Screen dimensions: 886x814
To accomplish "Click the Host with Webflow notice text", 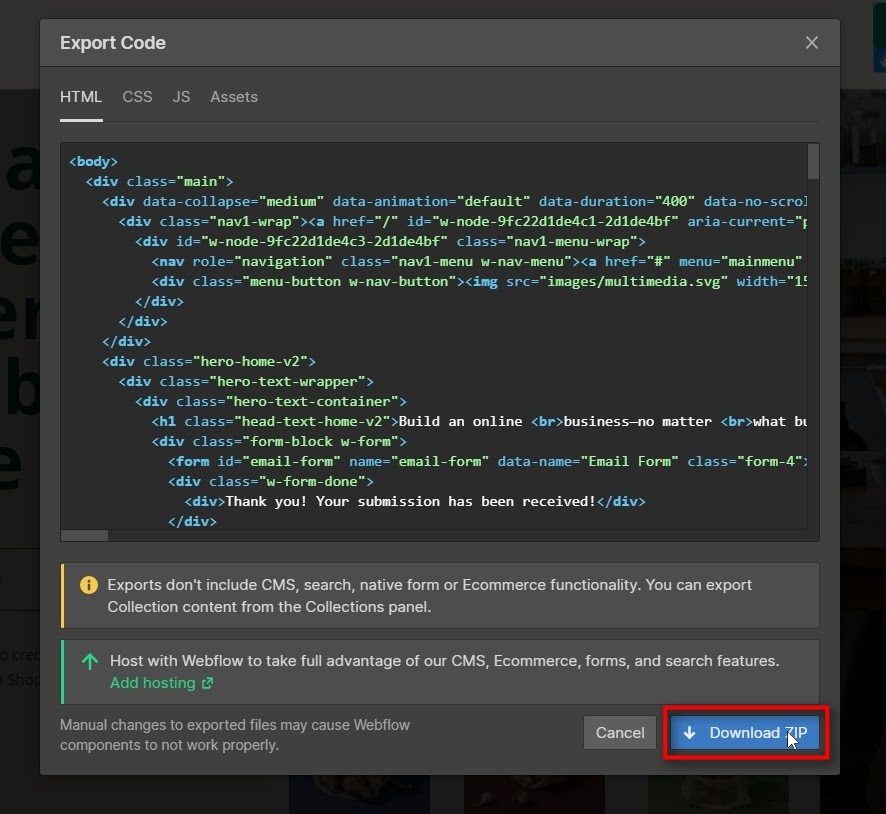I will (x=444, y=661).
